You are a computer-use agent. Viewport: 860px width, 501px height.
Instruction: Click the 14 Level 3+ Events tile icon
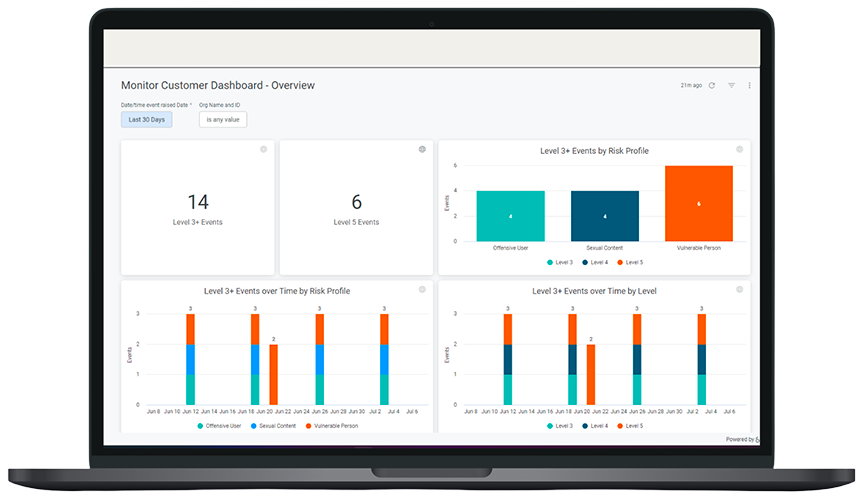264,149
